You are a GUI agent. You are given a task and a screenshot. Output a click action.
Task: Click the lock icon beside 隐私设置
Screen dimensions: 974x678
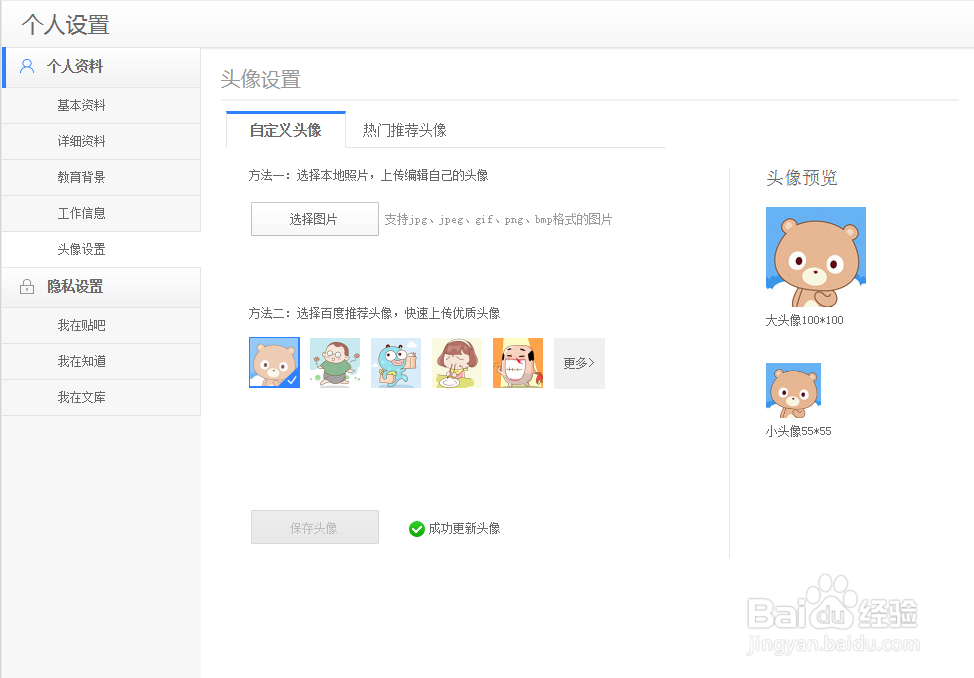27,286
